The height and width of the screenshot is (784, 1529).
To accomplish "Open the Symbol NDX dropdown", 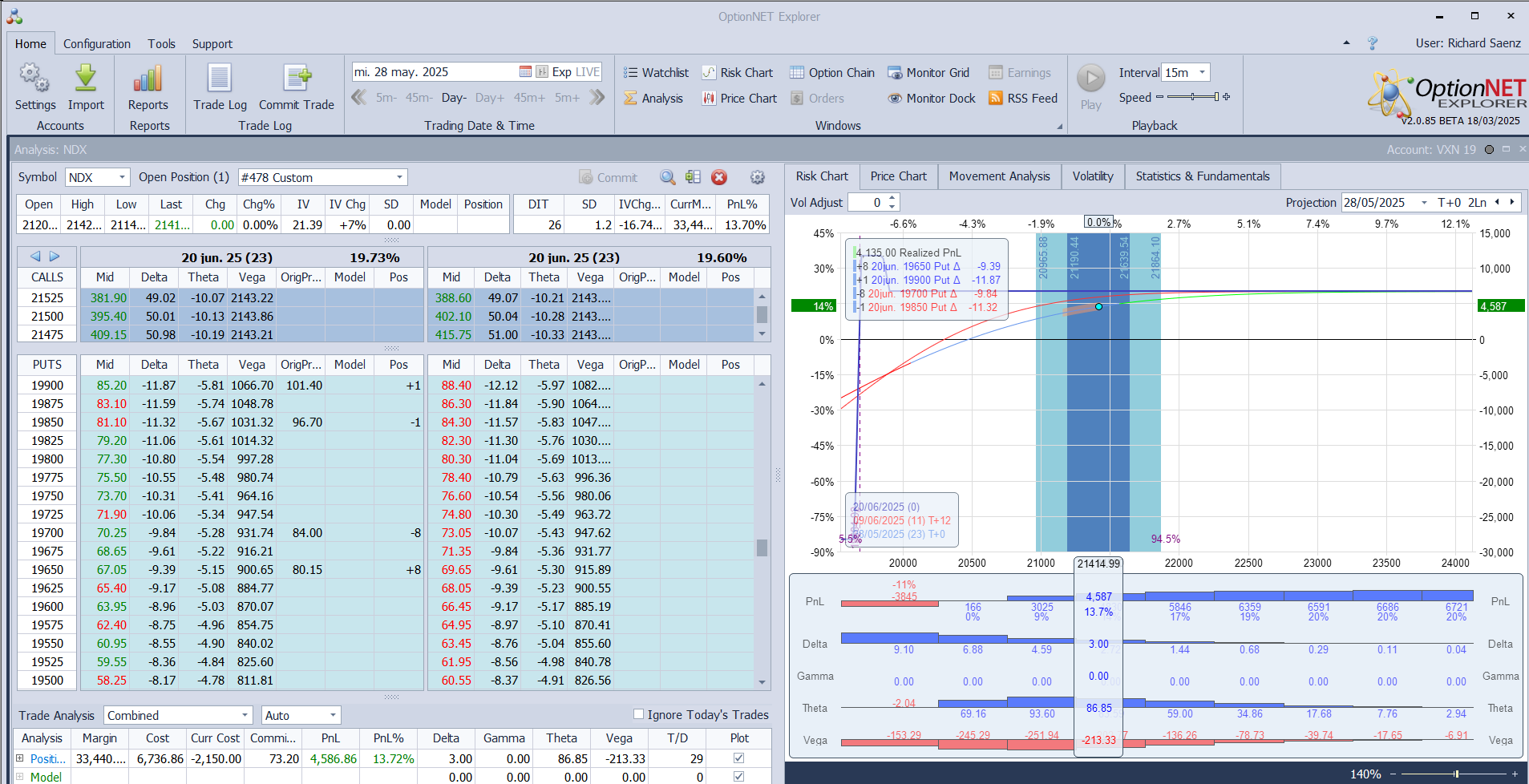I will tap(122, 177).
